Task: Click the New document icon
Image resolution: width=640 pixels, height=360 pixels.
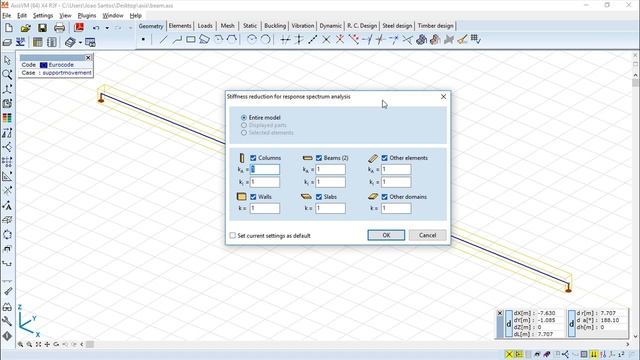Action: point(9,28)
